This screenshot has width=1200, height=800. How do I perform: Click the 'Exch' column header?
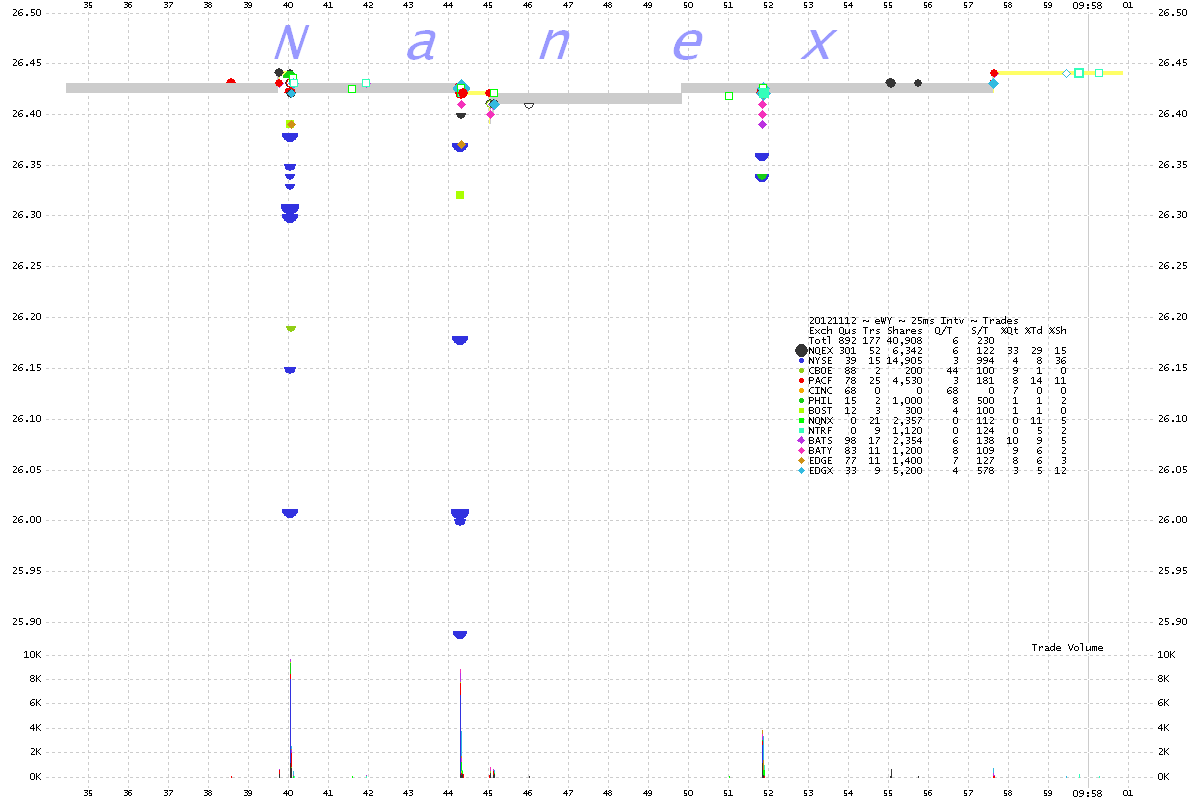pyautogui.click(x=820, y=330)
